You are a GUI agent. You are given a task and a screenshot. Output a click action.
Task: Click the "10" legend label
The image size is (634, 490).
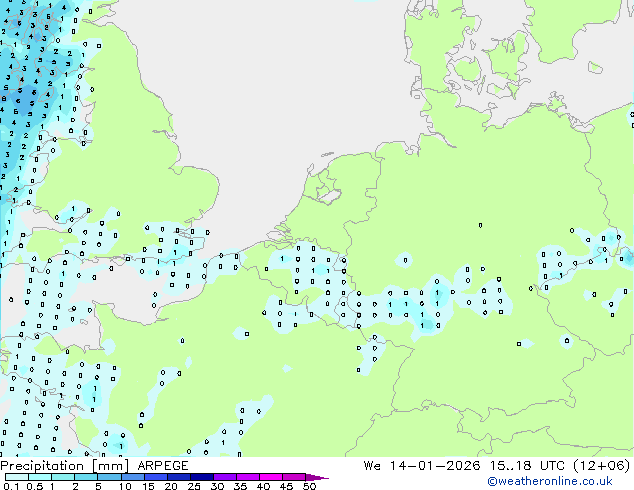(125, 486)
